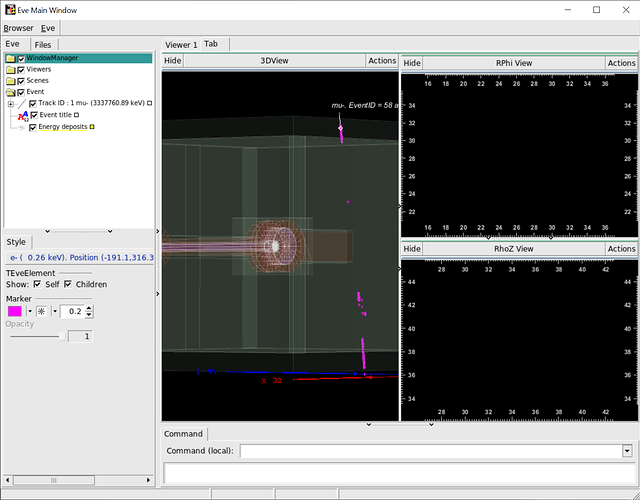
Task: Decrease marker size with down stepper arrow
Action: [x=89, y=315]
